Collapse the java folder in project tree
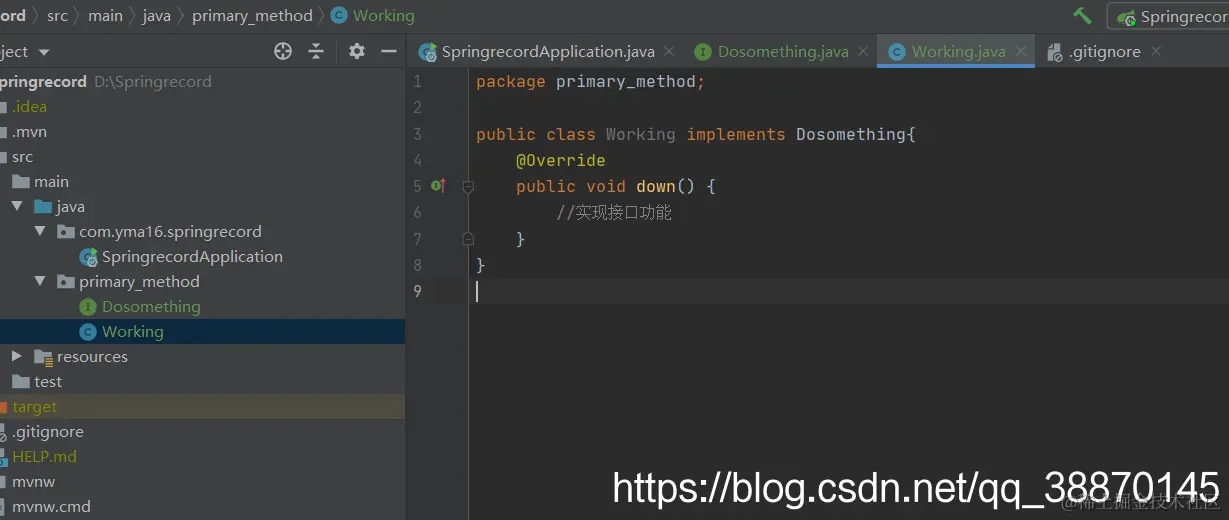This screenshot has width=1229, height=520. (17, 206)
